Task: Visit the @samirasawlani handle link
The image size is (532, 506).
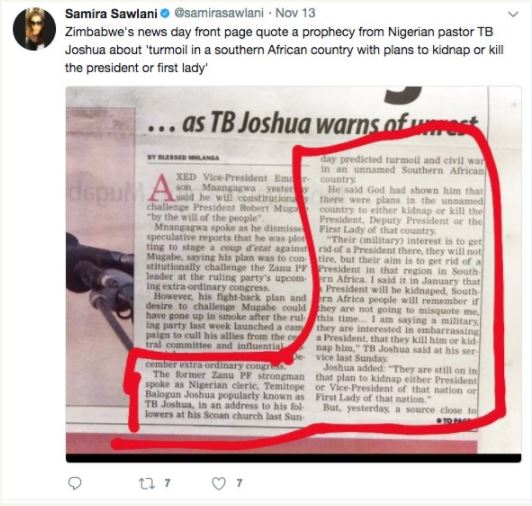Action: coord(219,13)
